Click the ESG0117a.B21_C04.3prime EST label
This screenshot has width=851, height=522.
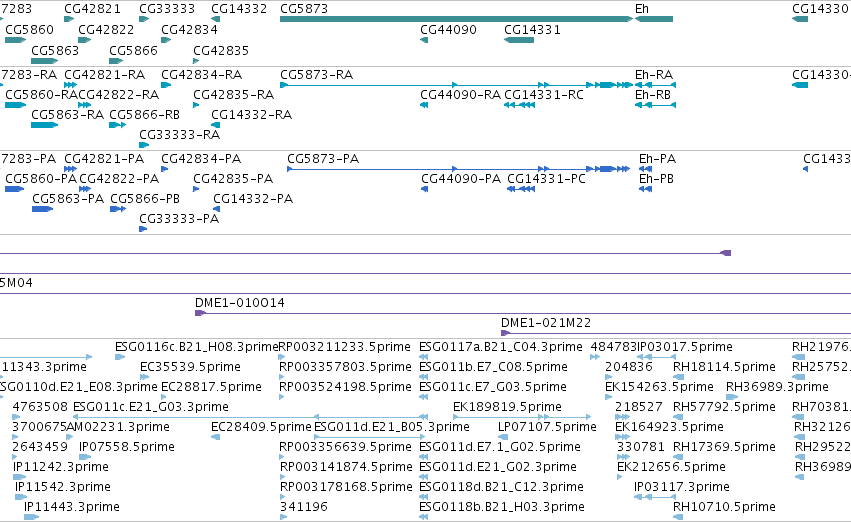coord(501,347)
